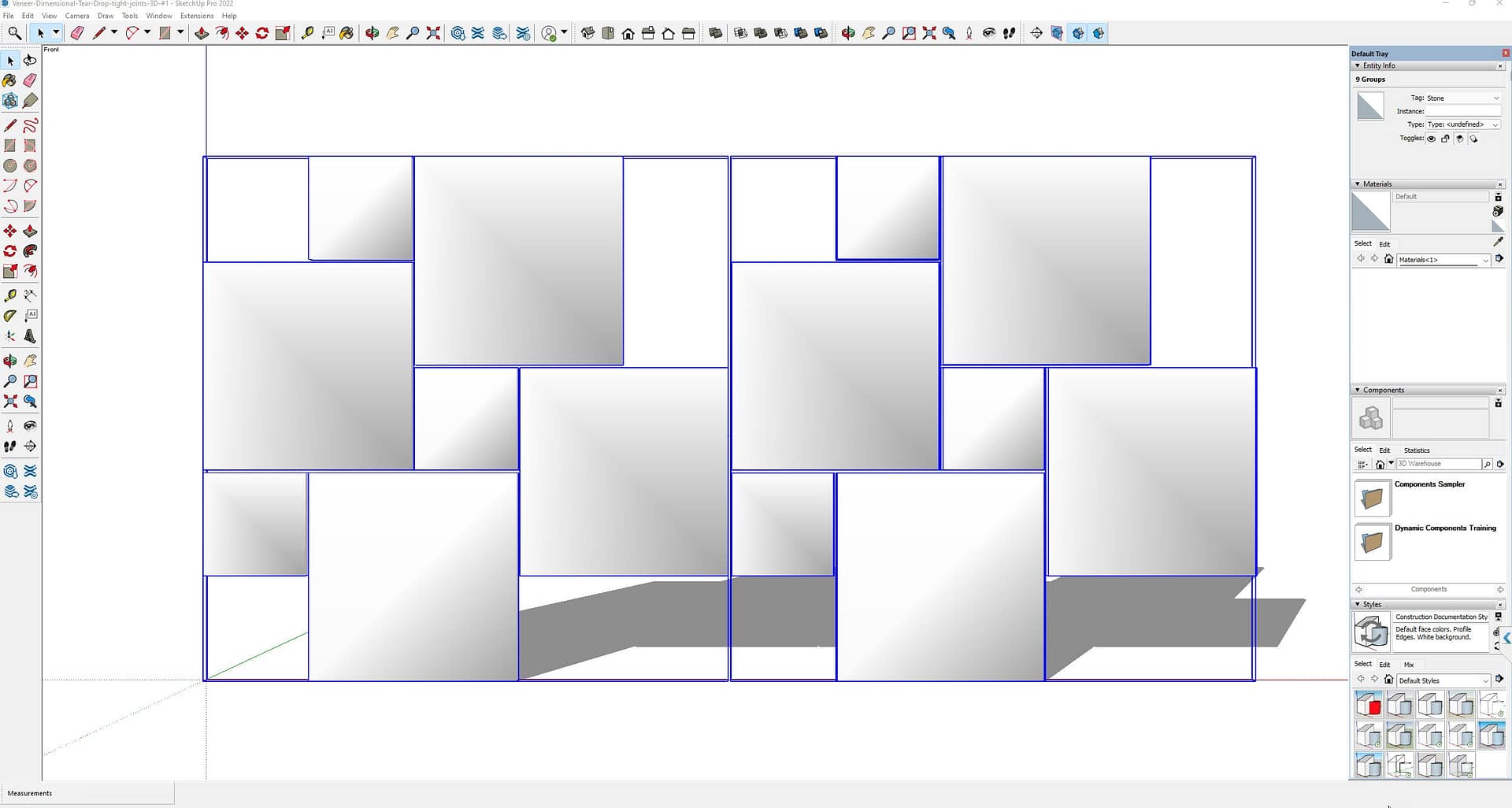Open the Tag dropdown showing Stone
The width and height of the screenshot is (1512, 808).
(x=1462, y=98)
